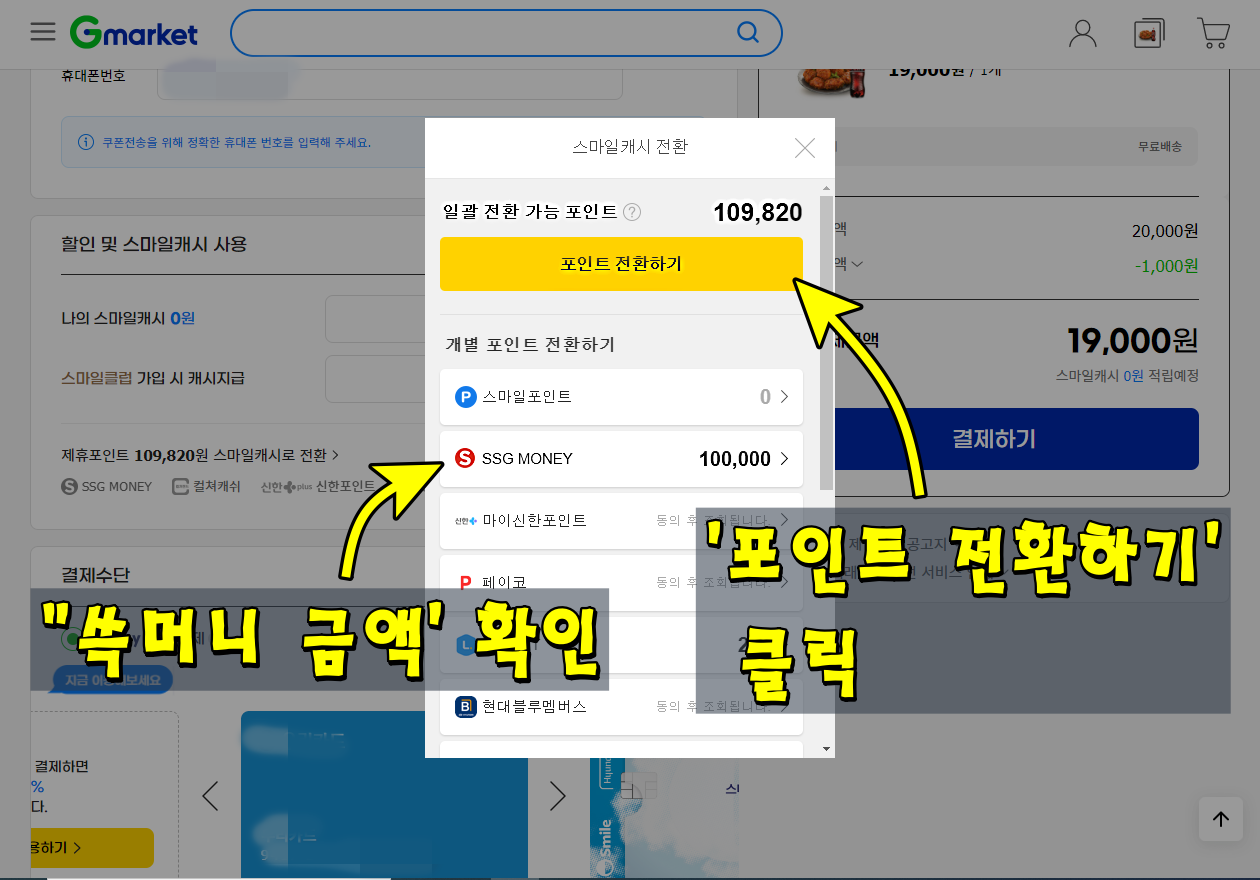The height and width of the screenshot is (880, 1260).
Task: Open the 마이신한포인트 row
Action: [x=621, y=521]
